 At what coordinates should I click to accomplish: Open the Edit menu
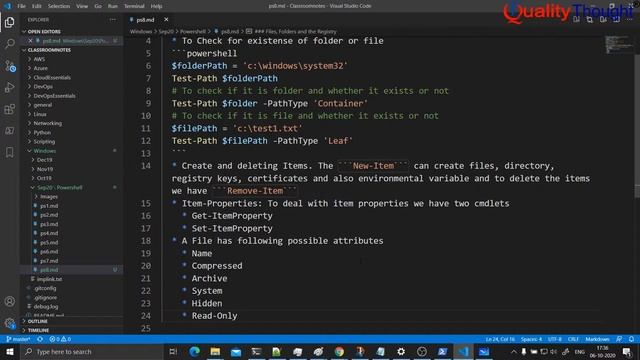click(x=37, y=6)
